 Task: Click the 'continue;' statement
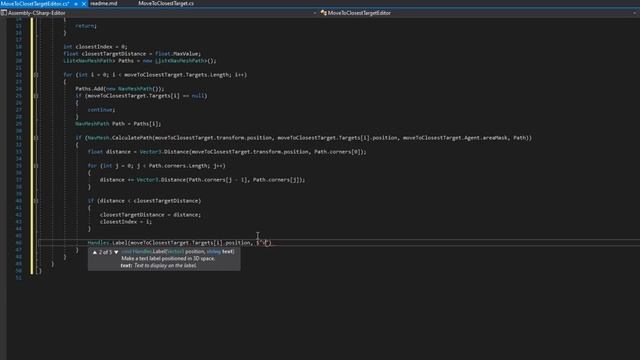pos(101,110)
